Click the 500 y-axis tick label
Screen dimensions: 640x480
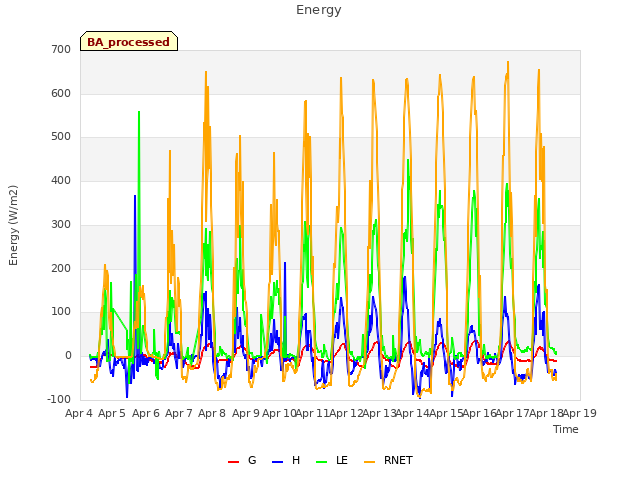(x=61, y=137)
